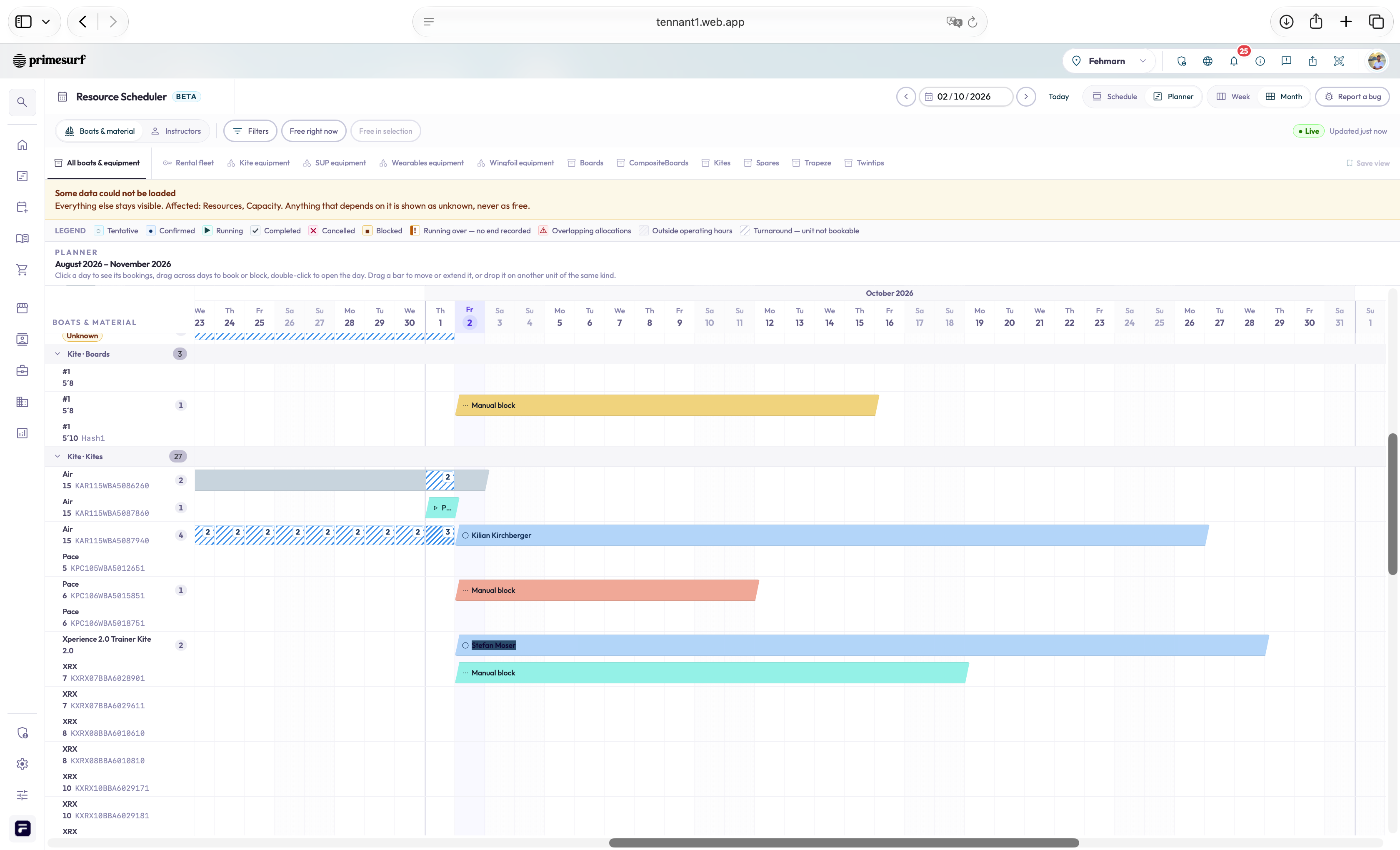Screen dimensions: 1400x850
Task: Click the Report a bug button
Action: coord(1352,97)
